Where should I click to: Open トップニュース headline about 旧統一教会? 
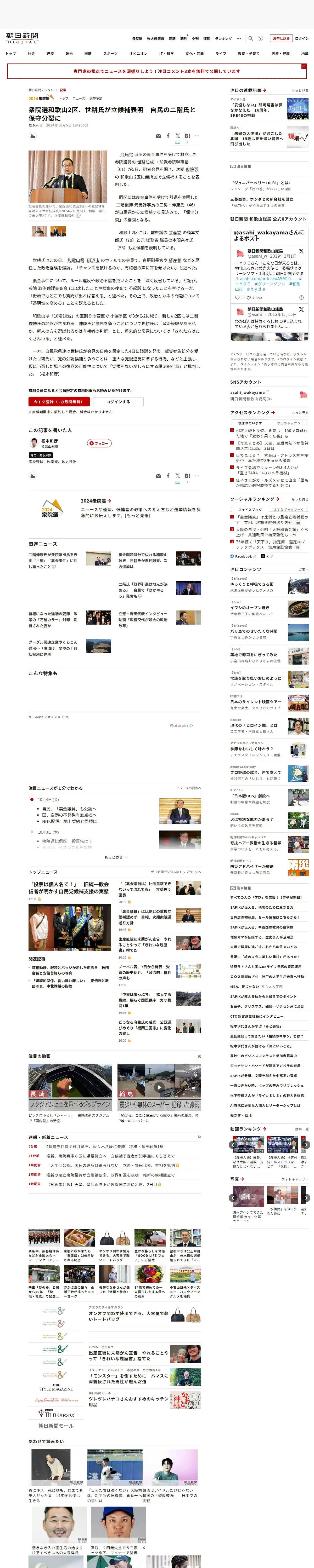[x=69, y=887]
